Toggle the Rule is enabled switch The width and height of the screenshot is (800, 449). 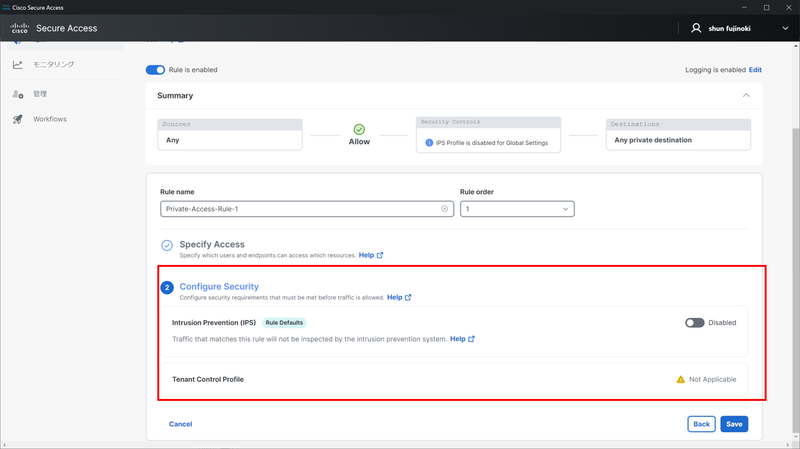pos(155,70)
